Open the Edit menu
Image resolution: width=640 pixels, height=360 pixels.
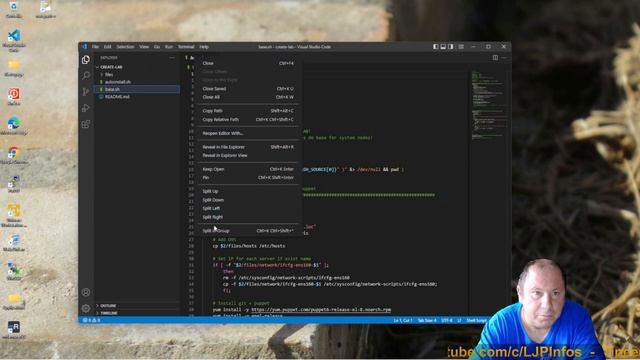pos(107,47)
